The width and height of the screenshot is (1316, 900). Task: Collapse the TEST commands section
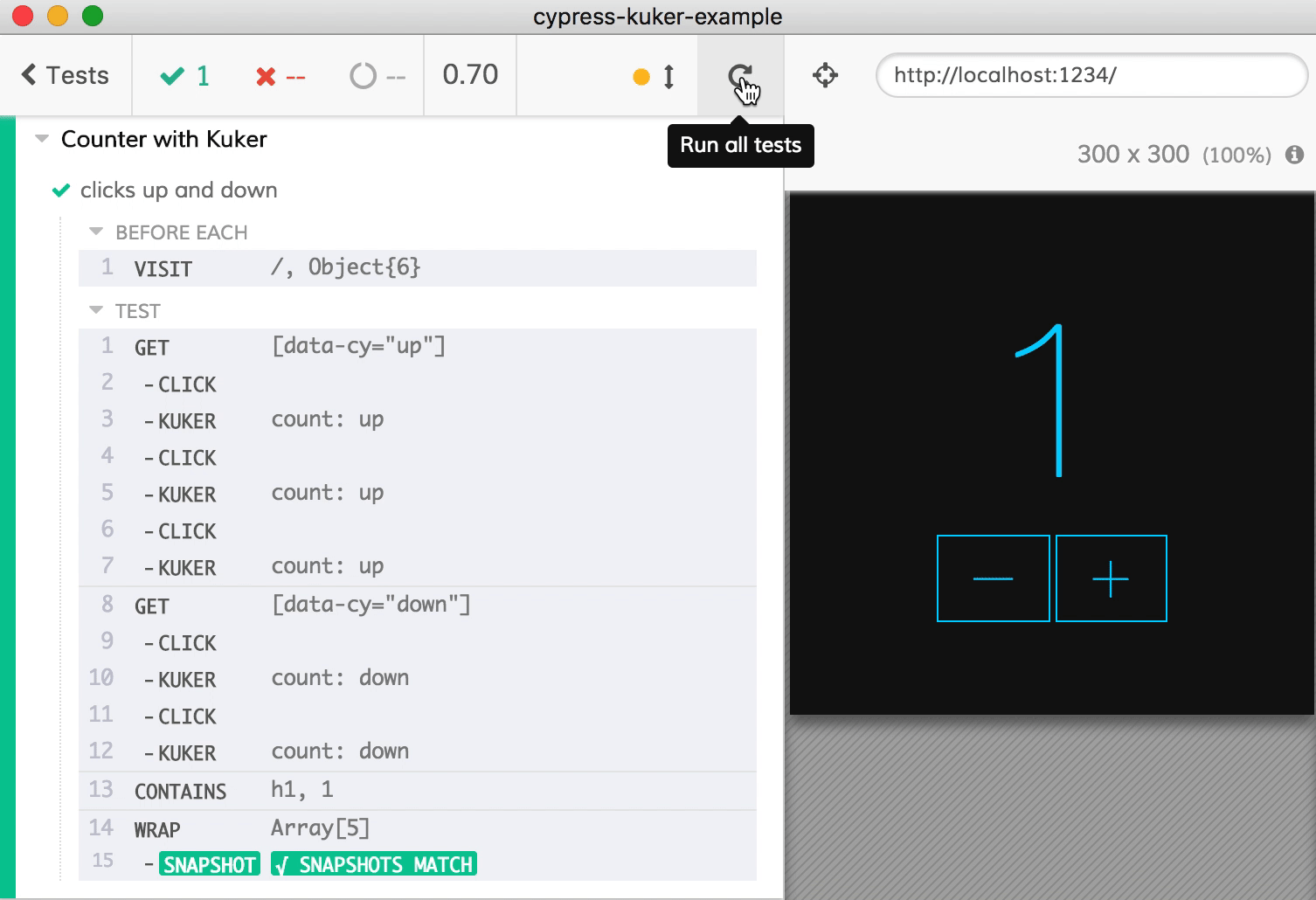point(96,311)
